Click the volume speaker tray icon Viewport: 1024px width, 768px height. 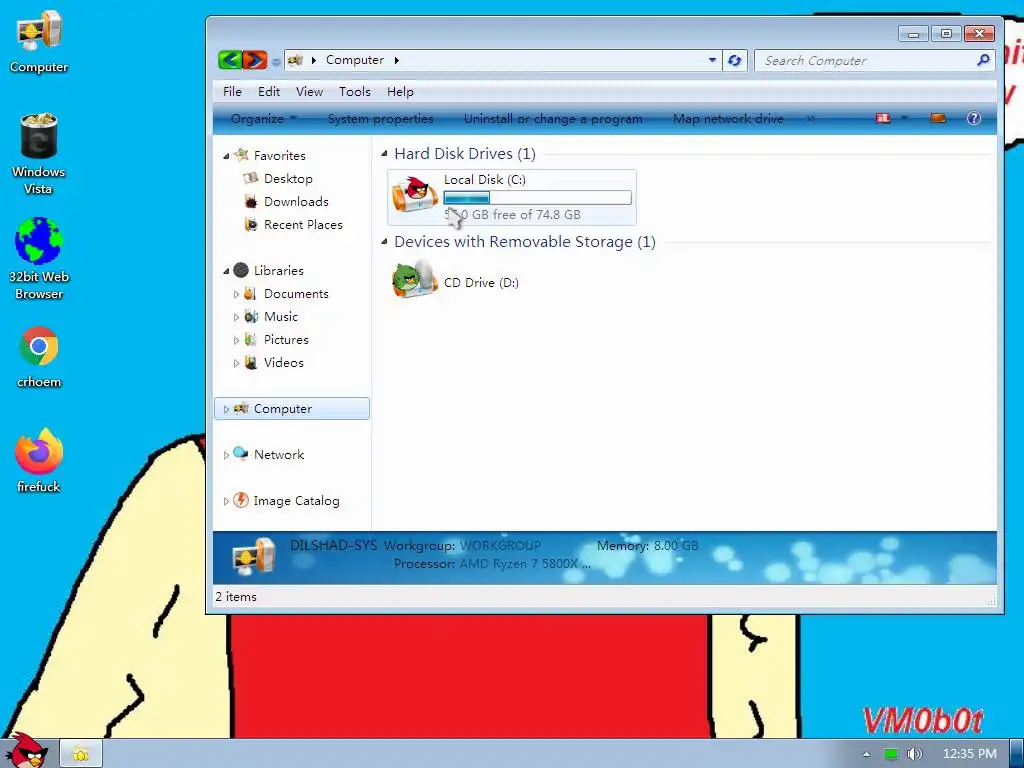pyautogui.click(x=914, y=754)
